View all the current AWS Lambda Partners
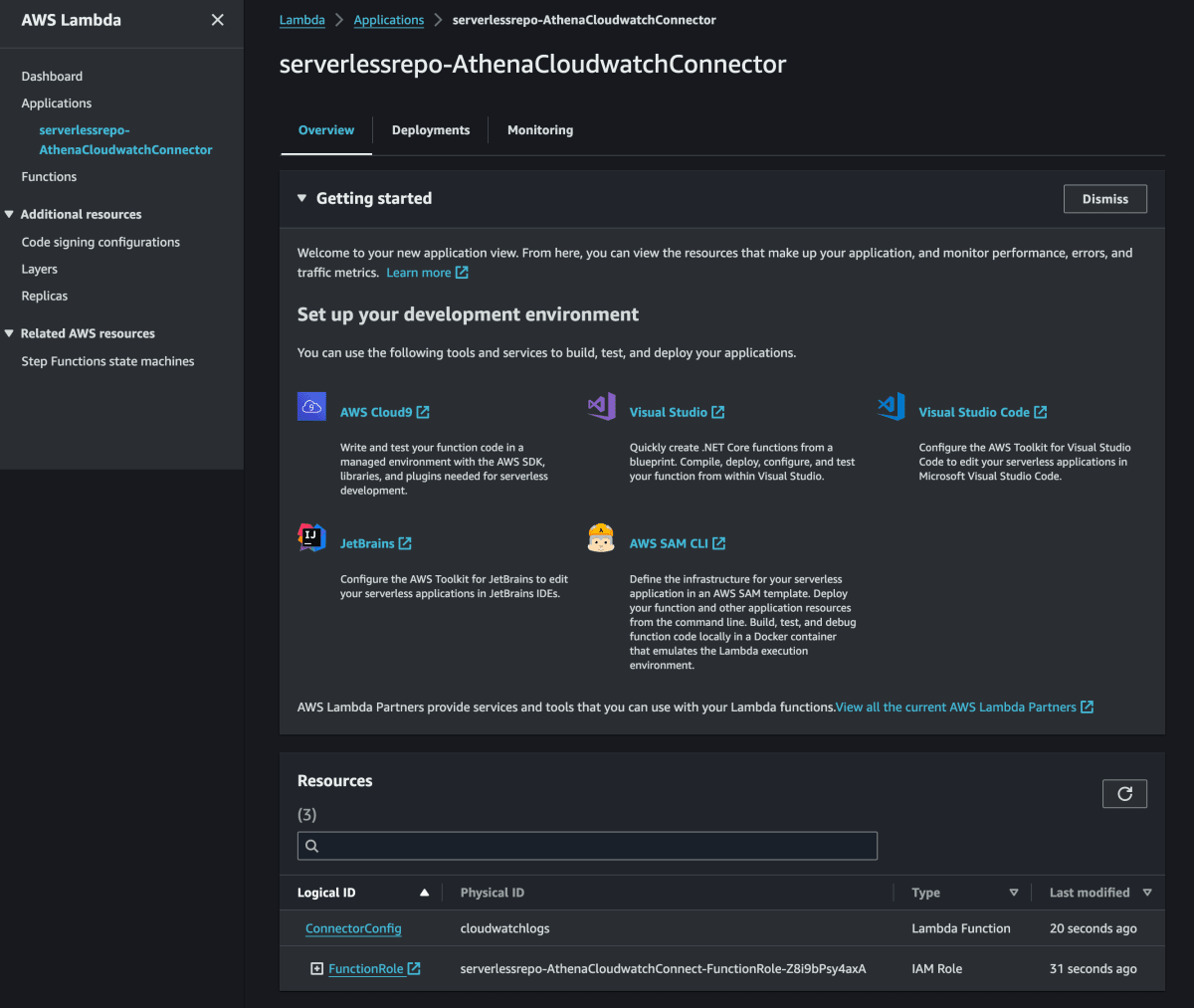Image resolution: width=1194 pixels, height=1008 pixels. [x=956, y=707]
